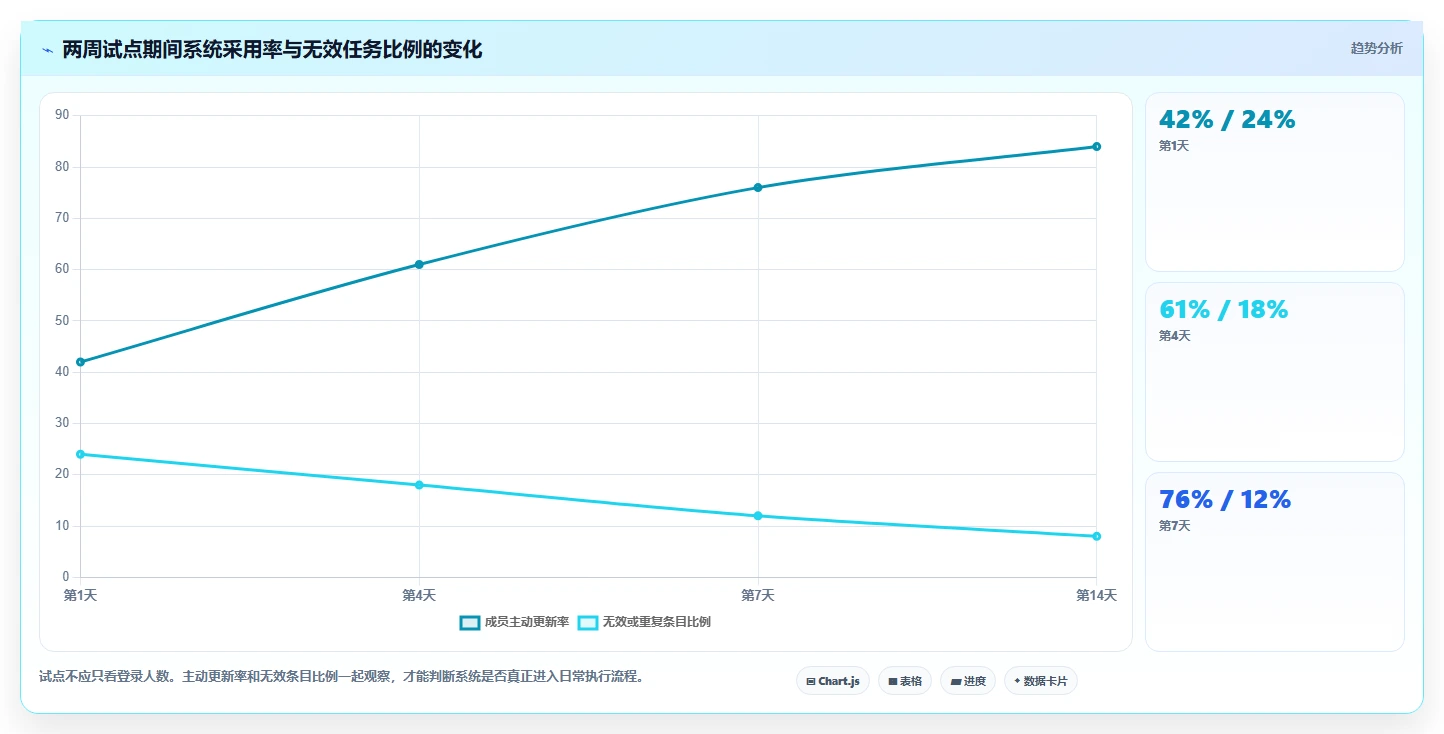Click the cyan 无效或重复条目比例 legend swatch

(588, 622)
